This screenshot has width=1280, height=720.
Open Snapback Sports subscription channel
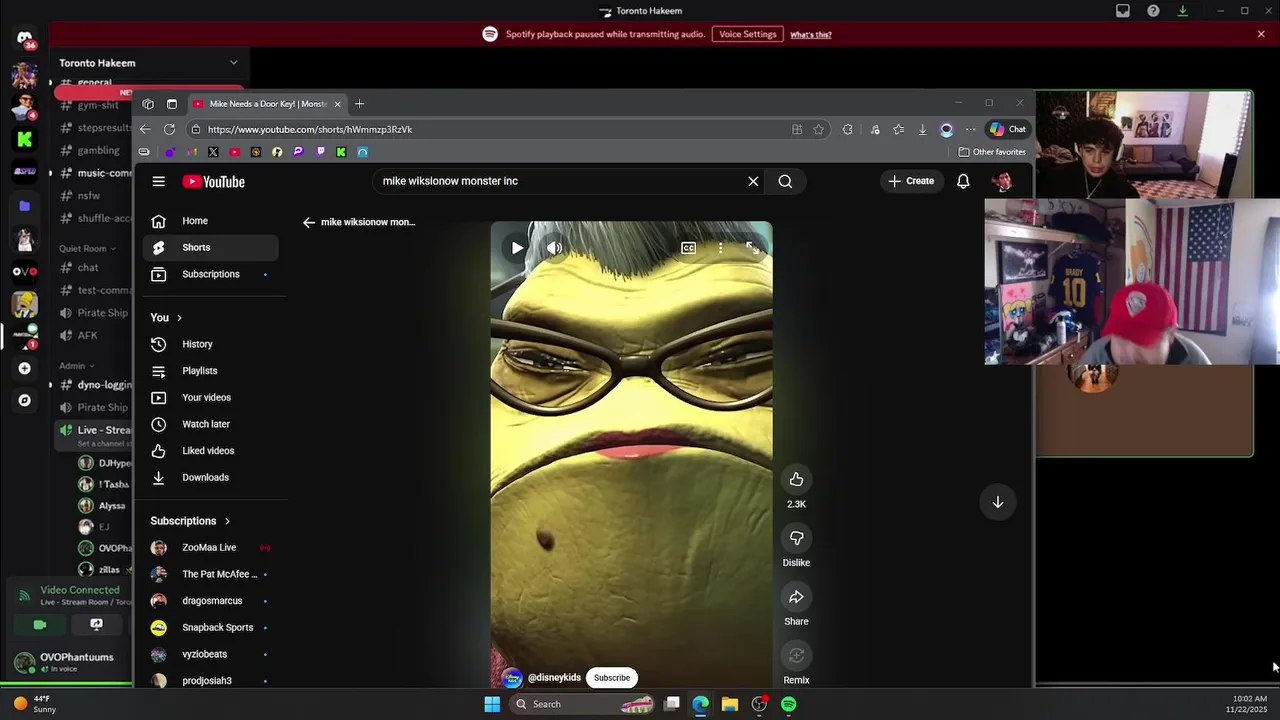point(211,627)
